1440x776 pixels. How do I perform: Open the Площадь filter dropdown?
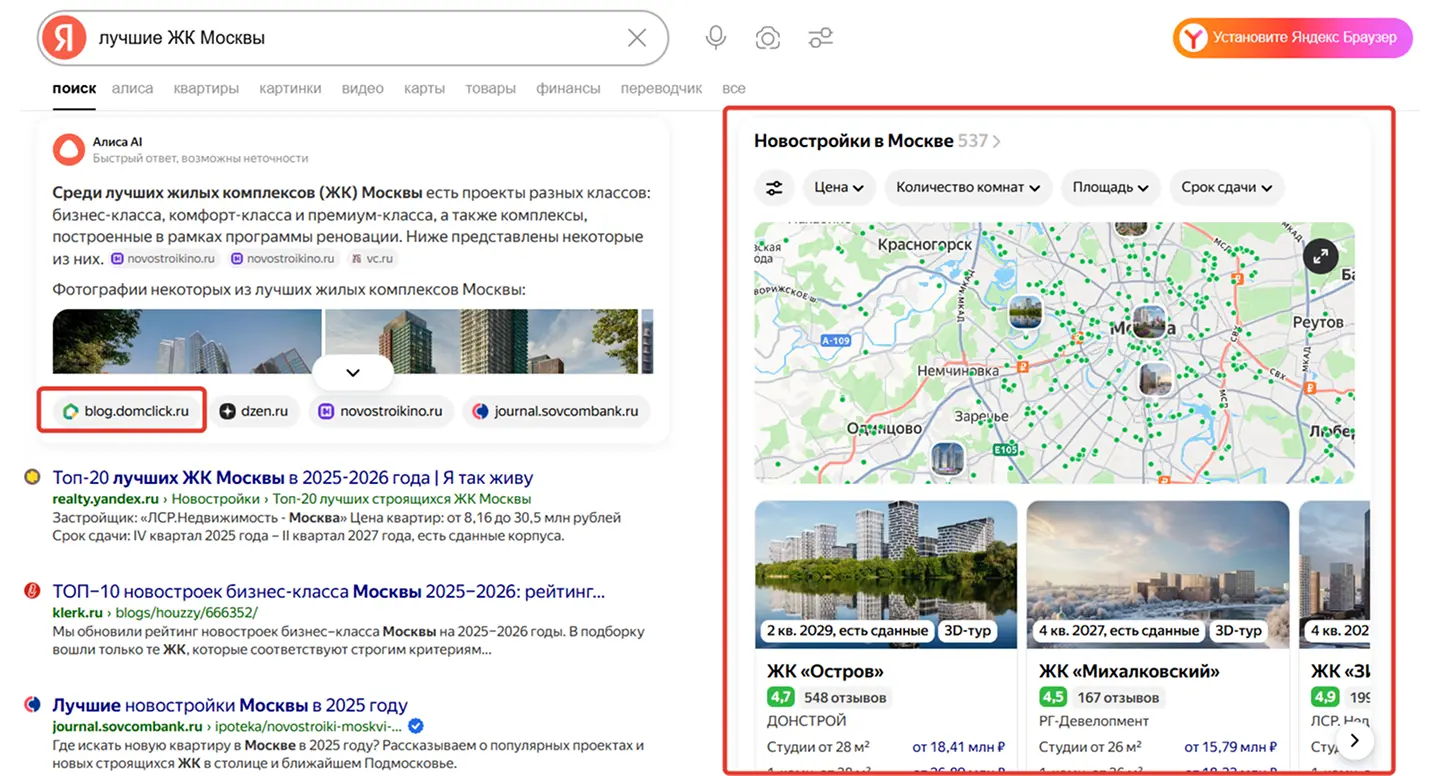[x=1111, y=187]
